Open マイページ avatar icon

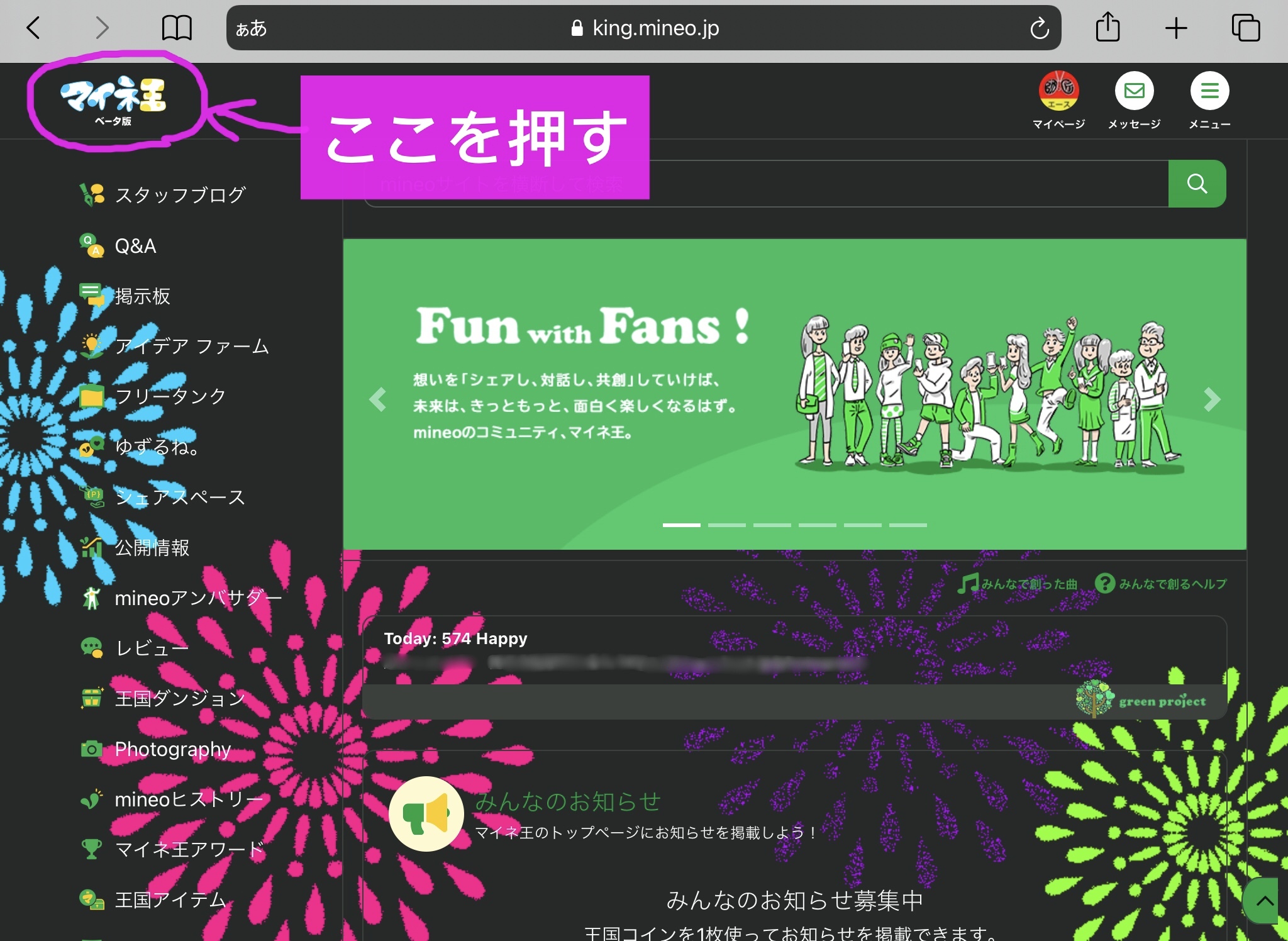[x=1058, y=91]
